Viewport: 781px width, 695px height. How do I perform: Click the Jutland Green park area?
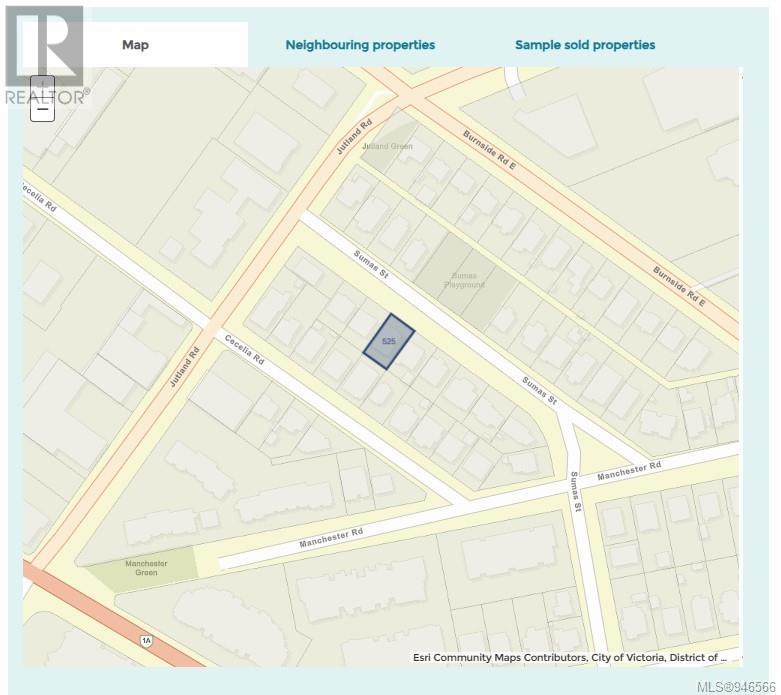[388, 146]
